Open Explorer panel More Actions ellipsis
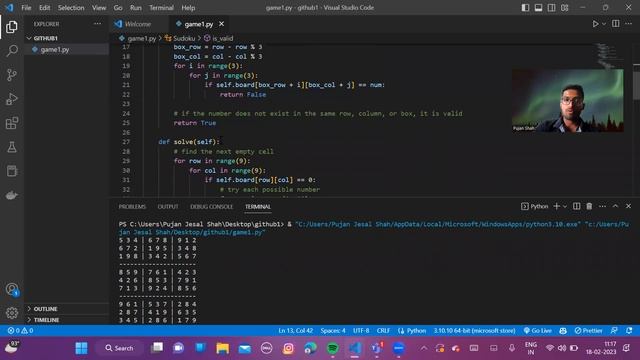Viewport: 640px width, 360px height. point(97,24)
